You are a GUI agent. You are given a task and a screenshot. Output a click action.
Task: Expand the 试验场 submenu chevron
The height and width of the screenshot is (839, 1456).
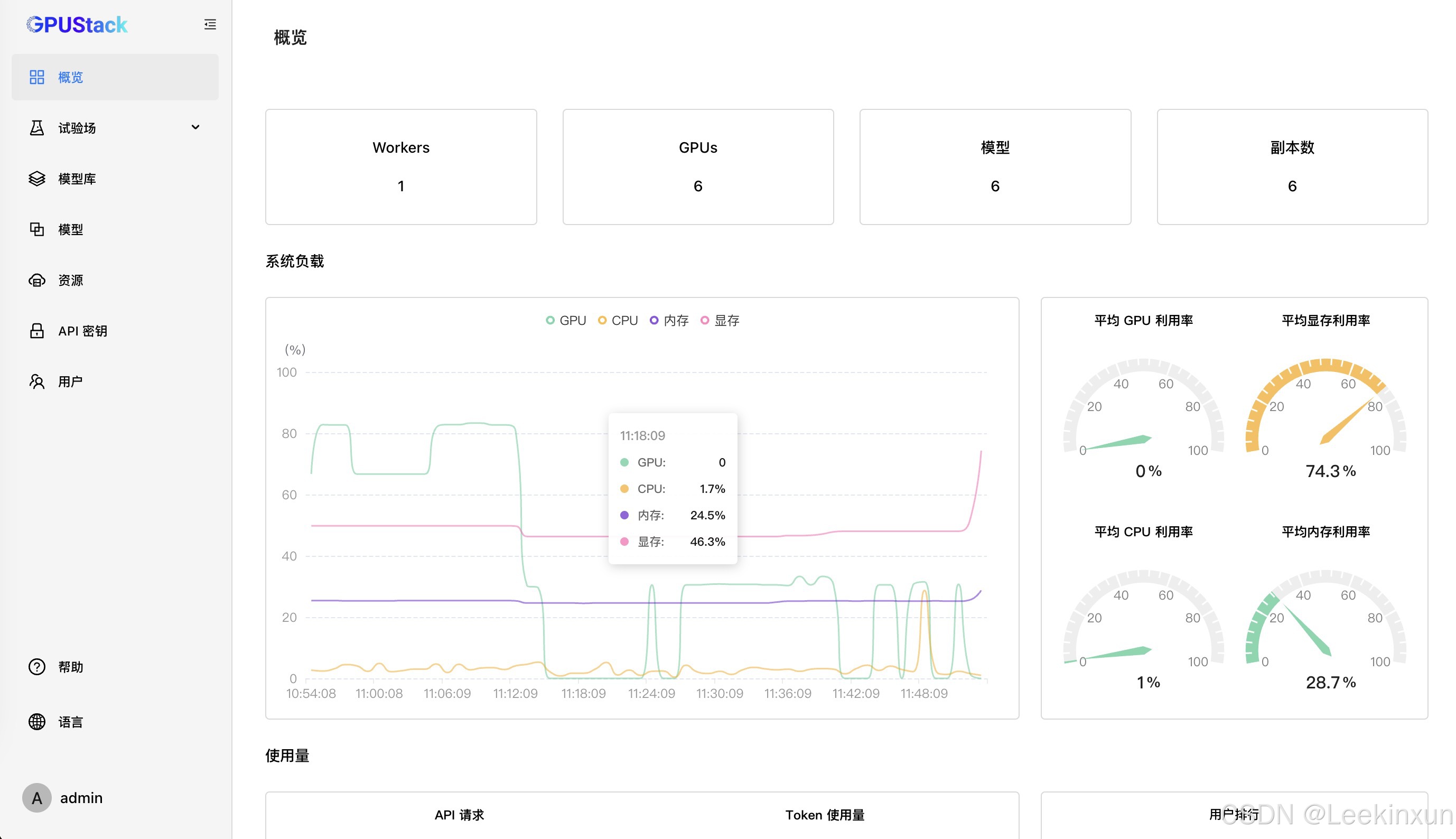click(195, 127)
